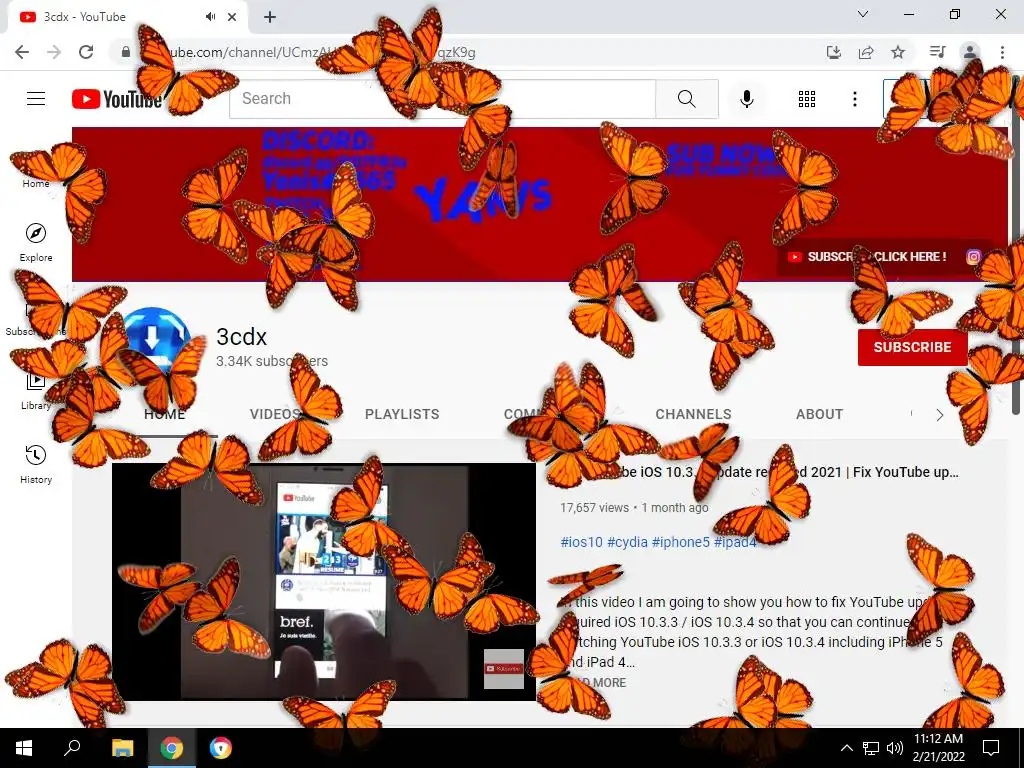Click the channel name '3cdx'
This screenshot has height=768, width=1024.
coord(242,337)
